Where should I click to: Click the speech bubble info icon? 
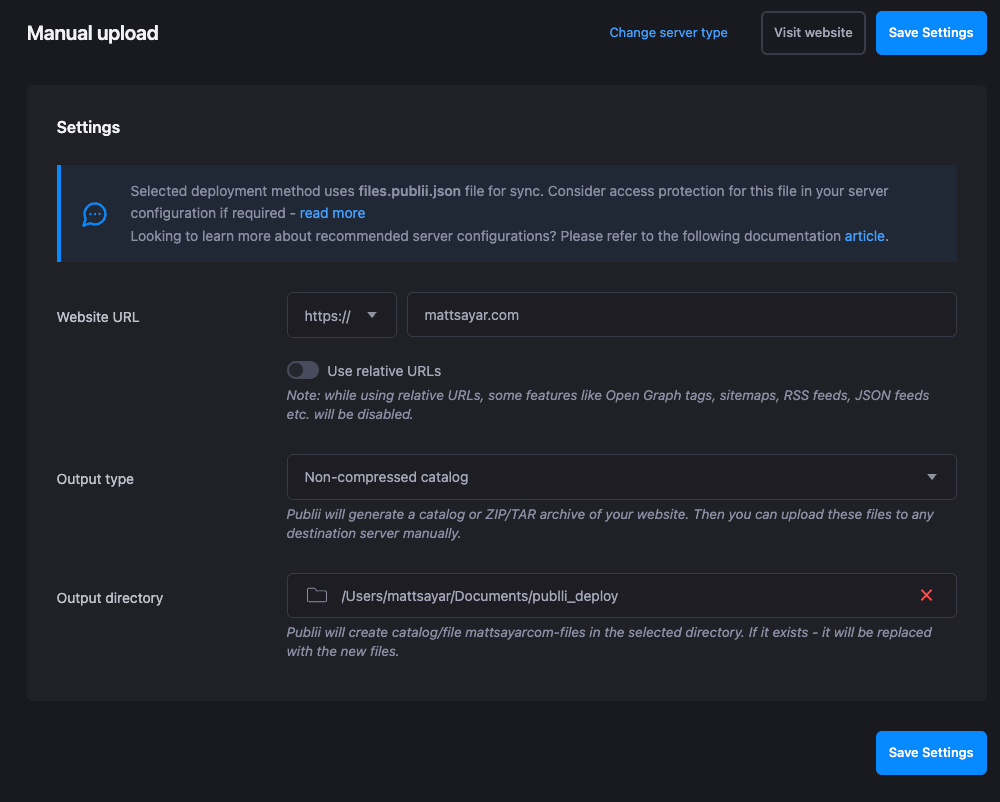[x=95, y=214]
